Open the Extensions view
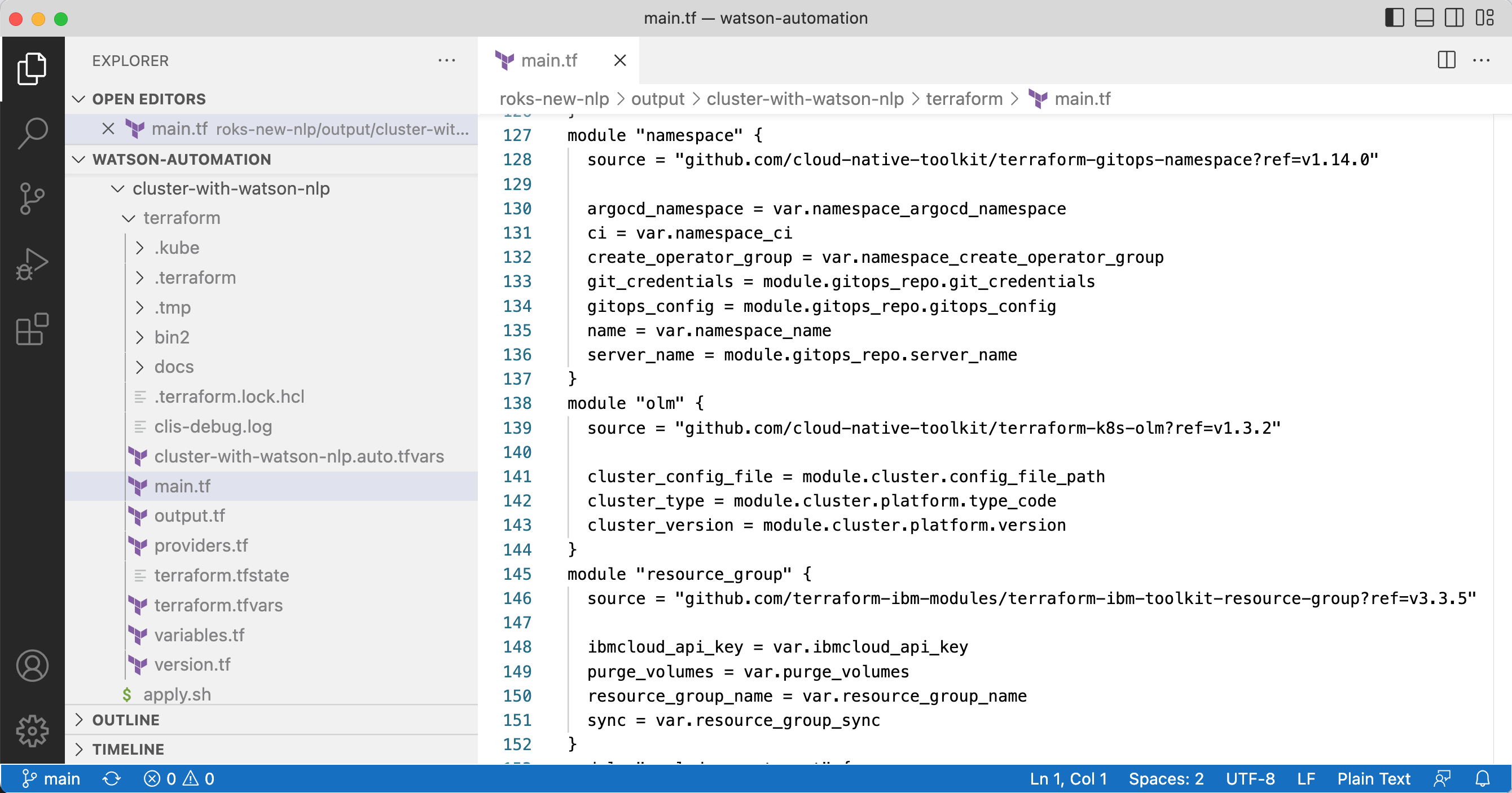This screenshot has width=1512, height=793. (x=32, y=329)
